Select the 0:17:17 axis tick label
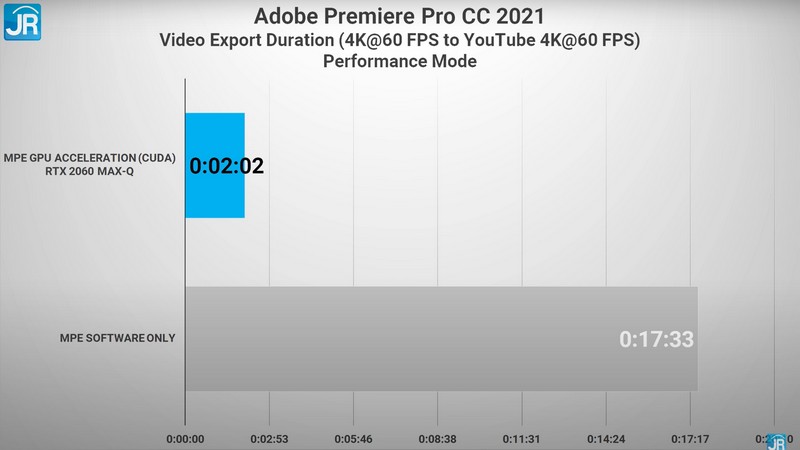 [x=690, y=438]
